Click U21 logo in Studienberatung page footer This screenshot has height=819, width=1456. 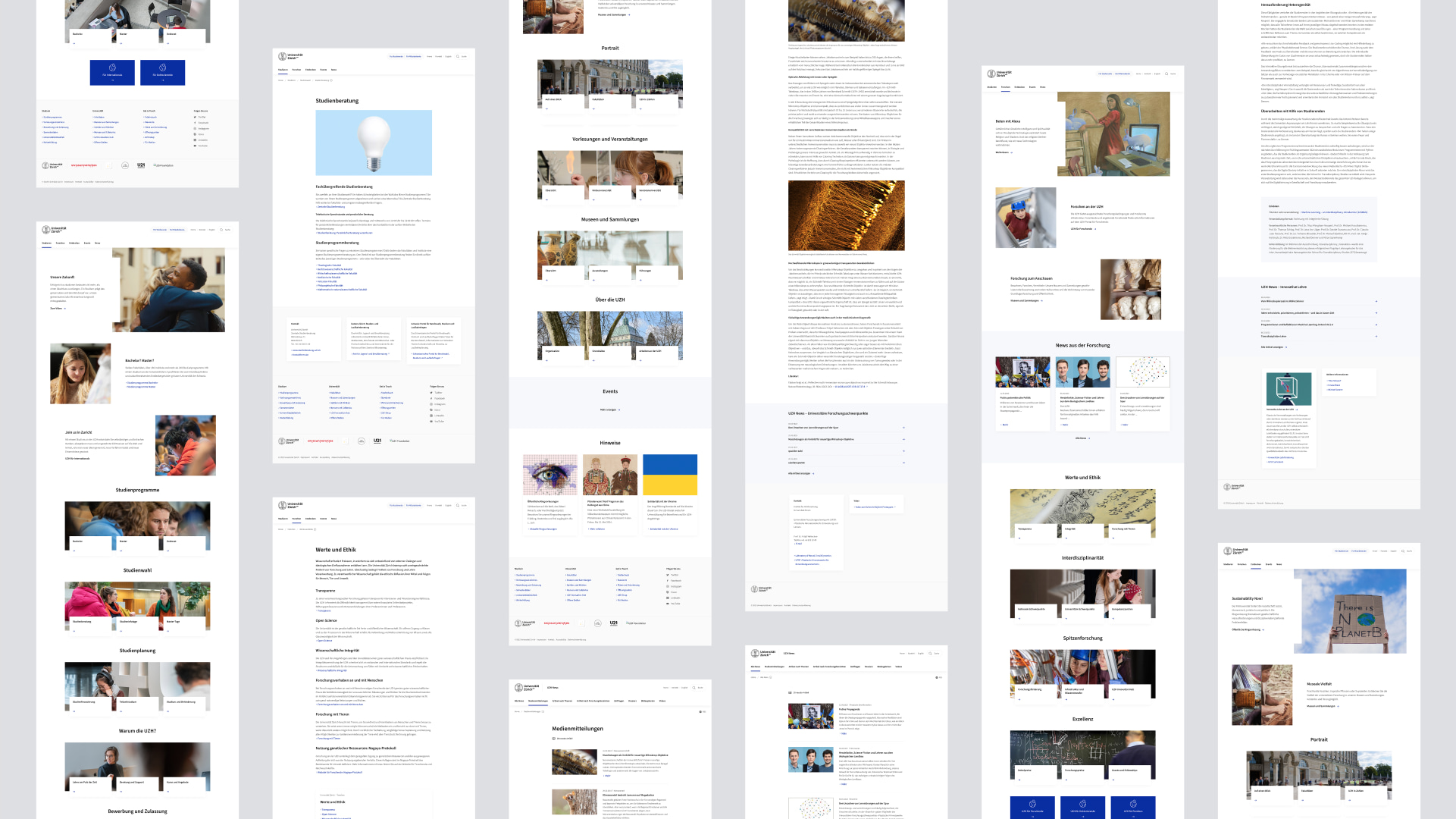pos(377,441)
